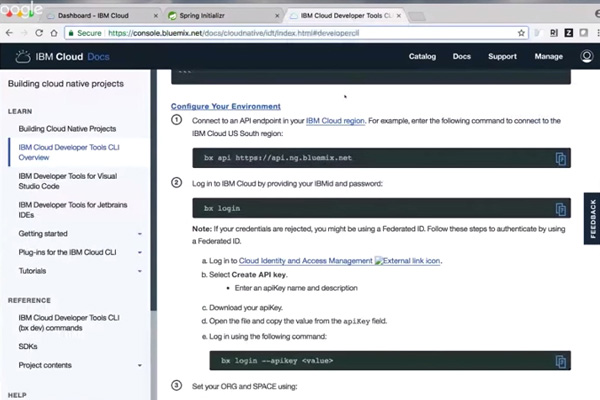Copy the bx login --apikey command
The image size is (600, 400).
pyautogui.click(x=561, y=361)
